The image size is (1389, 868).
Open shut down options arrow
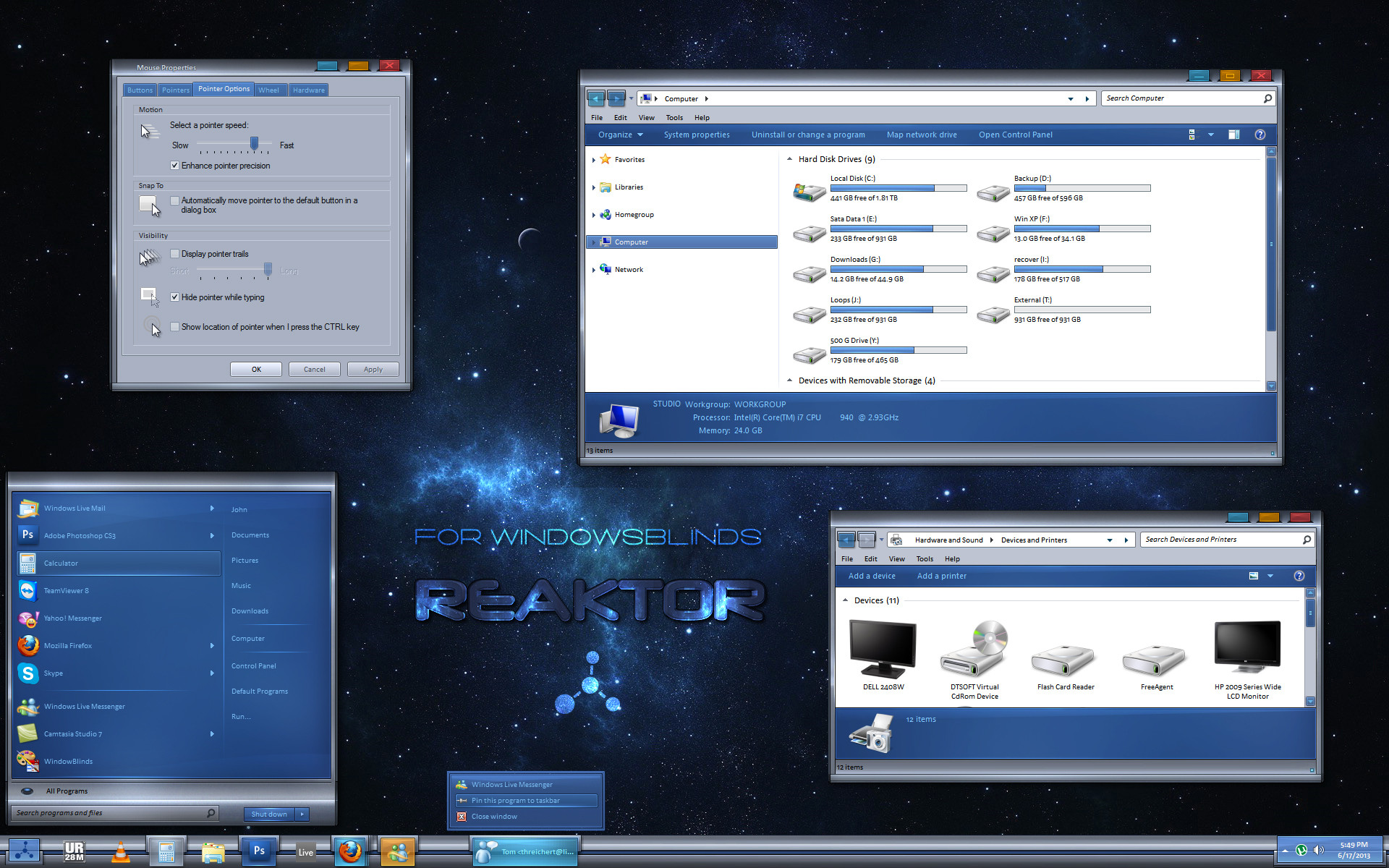click(x=302, y=814)
